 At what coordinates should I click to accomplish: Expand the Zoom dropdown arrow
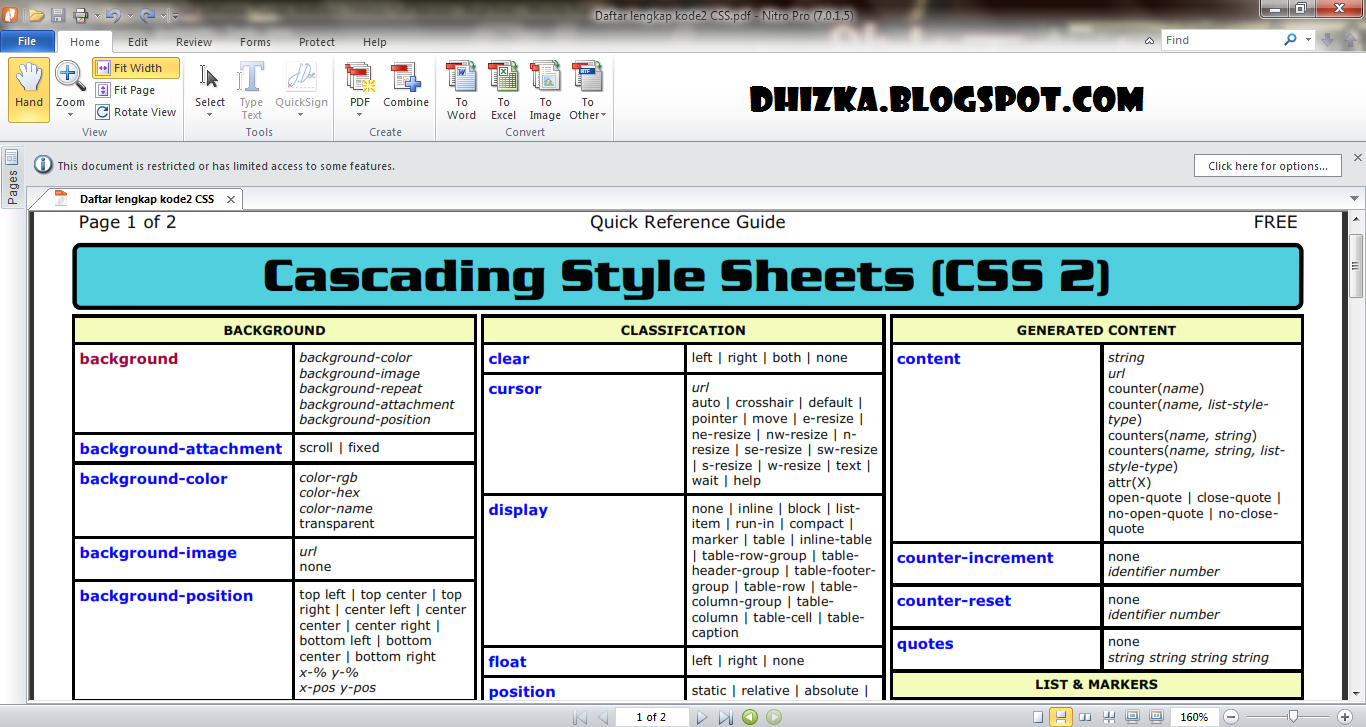click(x=70, y=115)
